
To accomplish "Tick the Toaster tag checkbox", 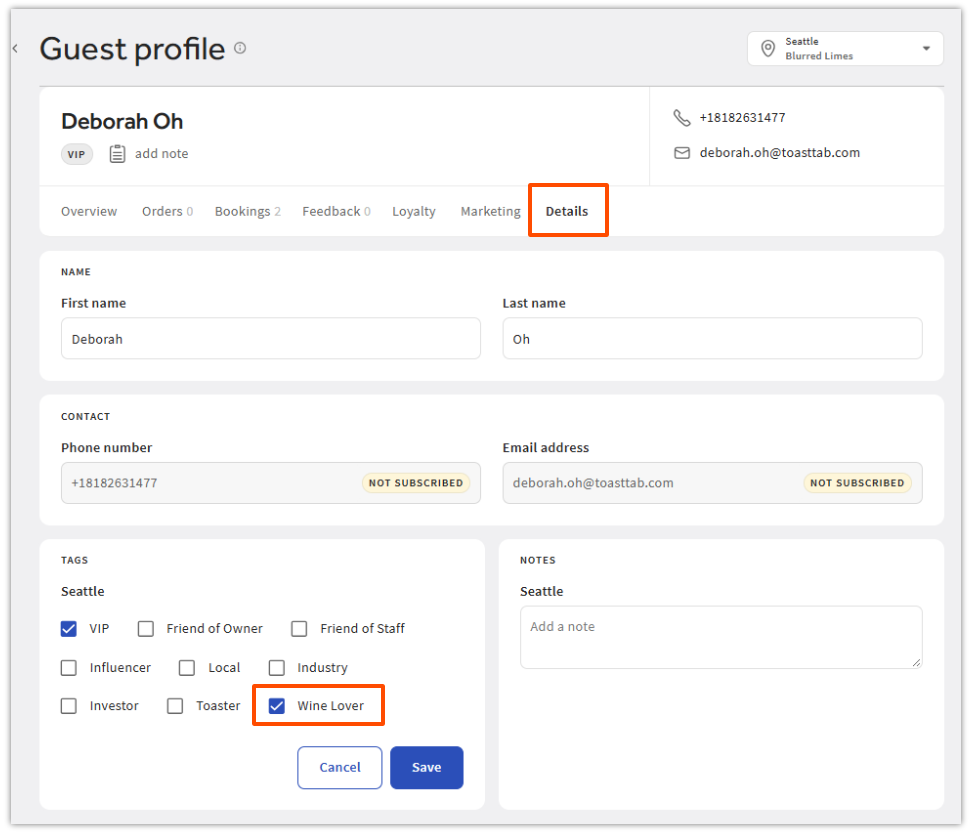I will pos(175,706).
